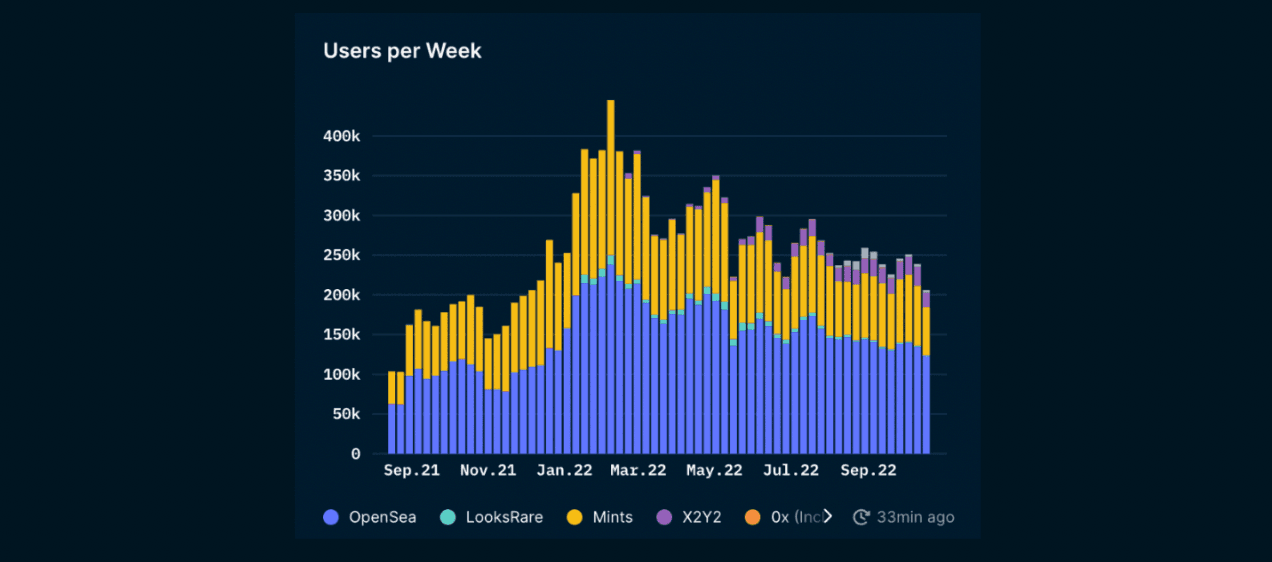Click the blue OpenSea legend dot

tap(332, 517)
